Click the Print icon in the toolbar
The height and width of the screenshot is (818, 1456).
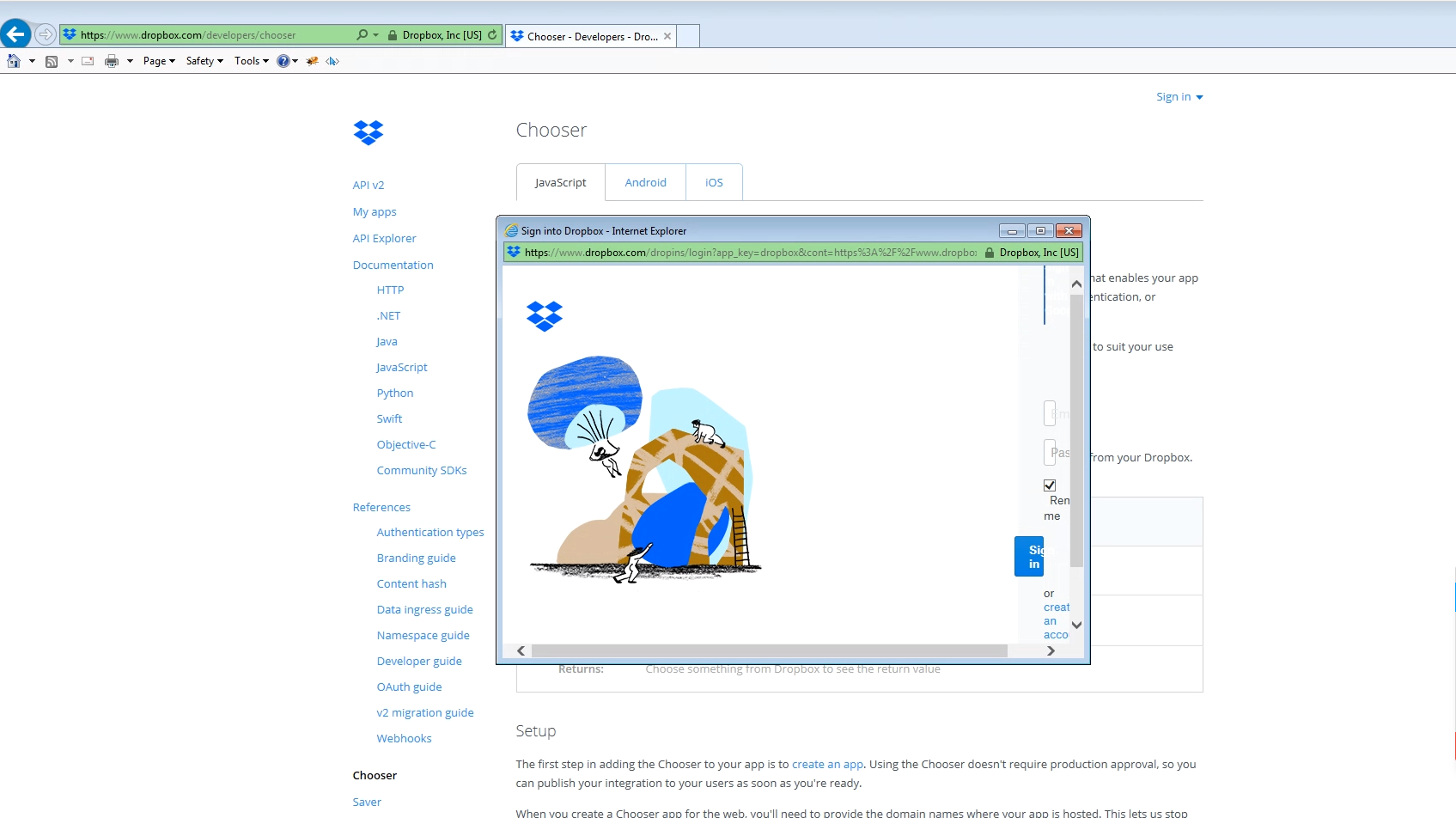pos(113,60)
